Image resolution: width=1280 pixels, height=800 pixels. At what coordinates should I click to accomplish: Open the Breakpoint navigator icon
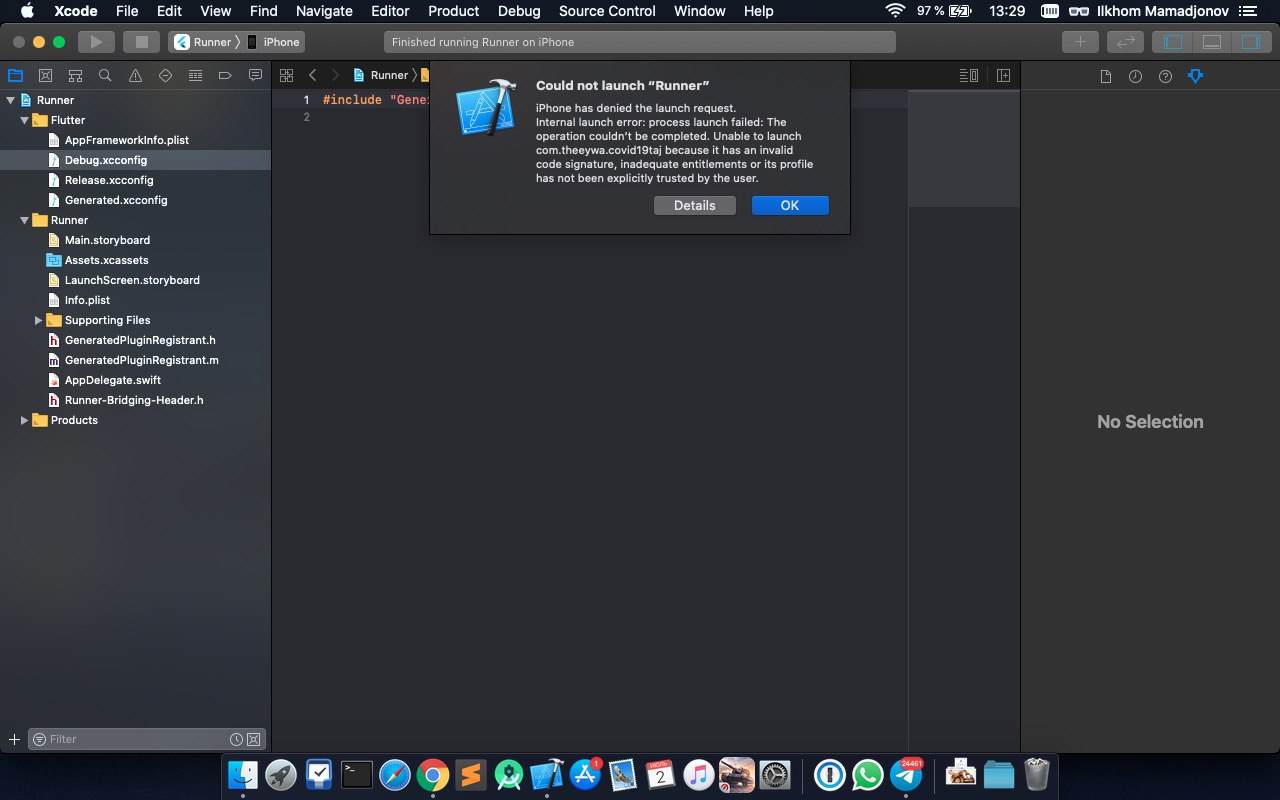pyautogui.click(x=225, y=75)
